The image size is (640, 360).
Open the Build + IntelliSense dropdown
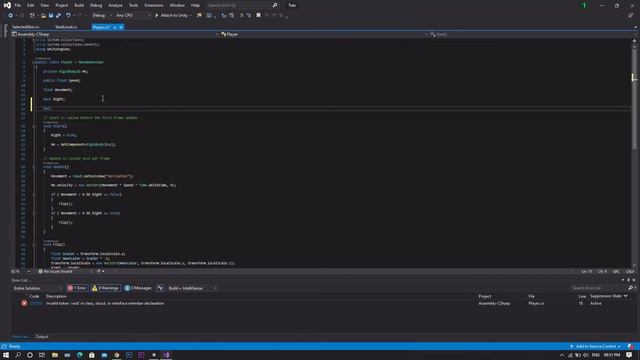pos(192,288)
